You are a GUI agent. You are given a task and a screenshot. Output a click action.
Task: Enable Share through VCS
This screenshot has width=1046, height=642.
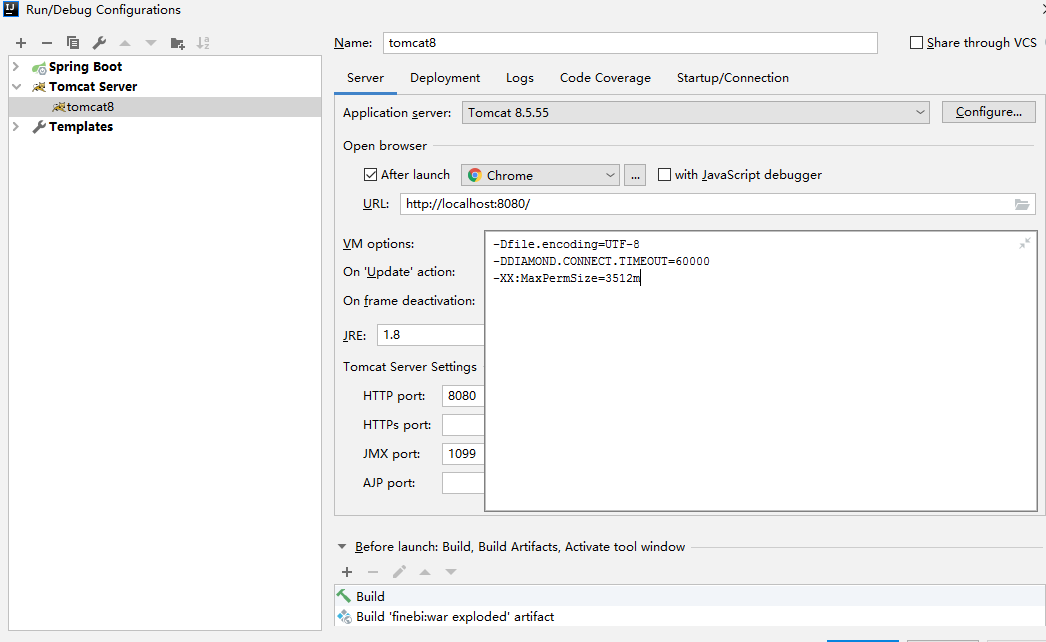click(x=915, y=42)
